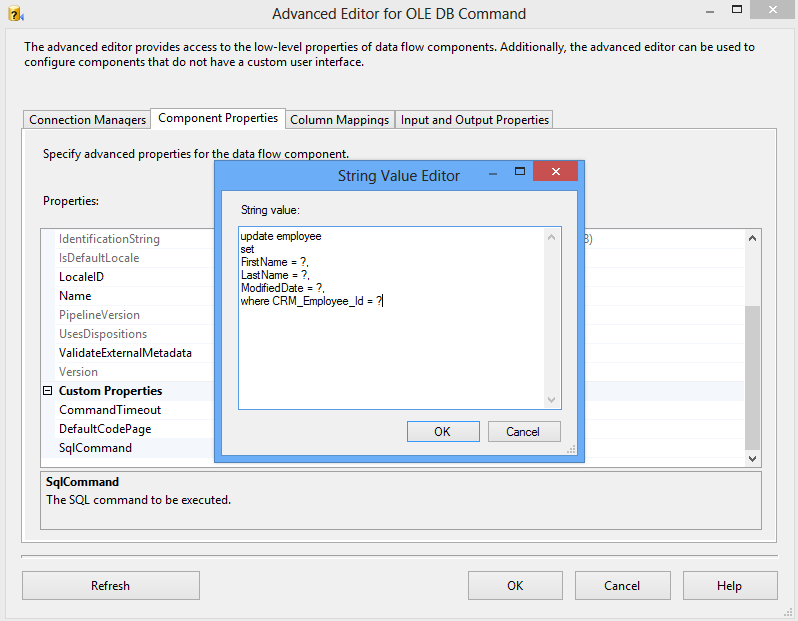Click the Advanced Editor title bar icon
This screenshot has height=621, width=798.
[16, 14]
